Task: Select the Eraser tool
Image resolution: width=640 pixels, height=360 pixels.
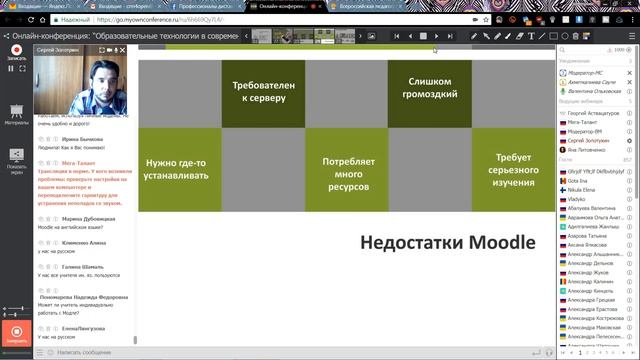Action: point(520,36)
